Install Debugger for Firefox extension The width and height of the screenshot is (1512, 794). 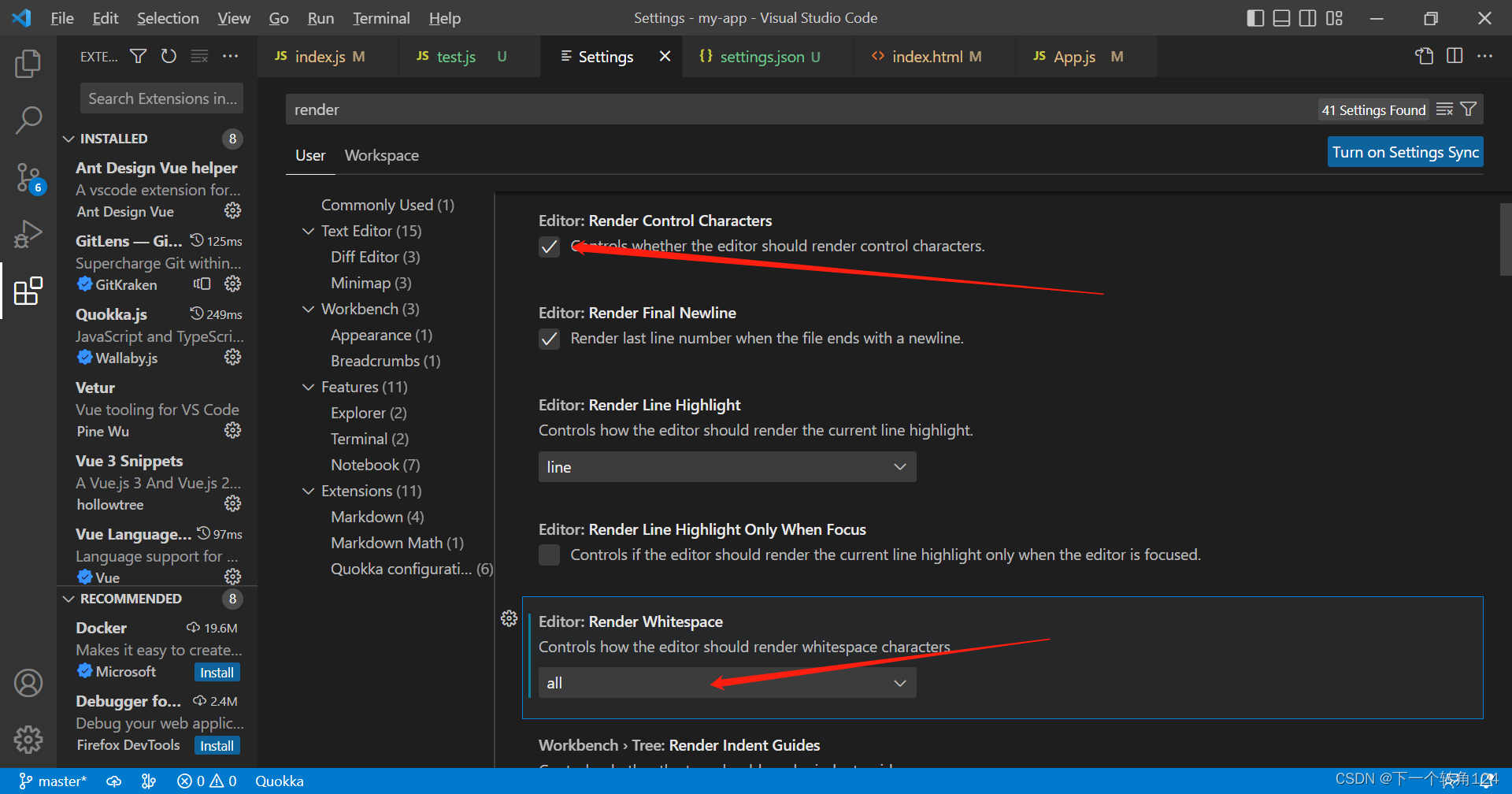(217, 746)
